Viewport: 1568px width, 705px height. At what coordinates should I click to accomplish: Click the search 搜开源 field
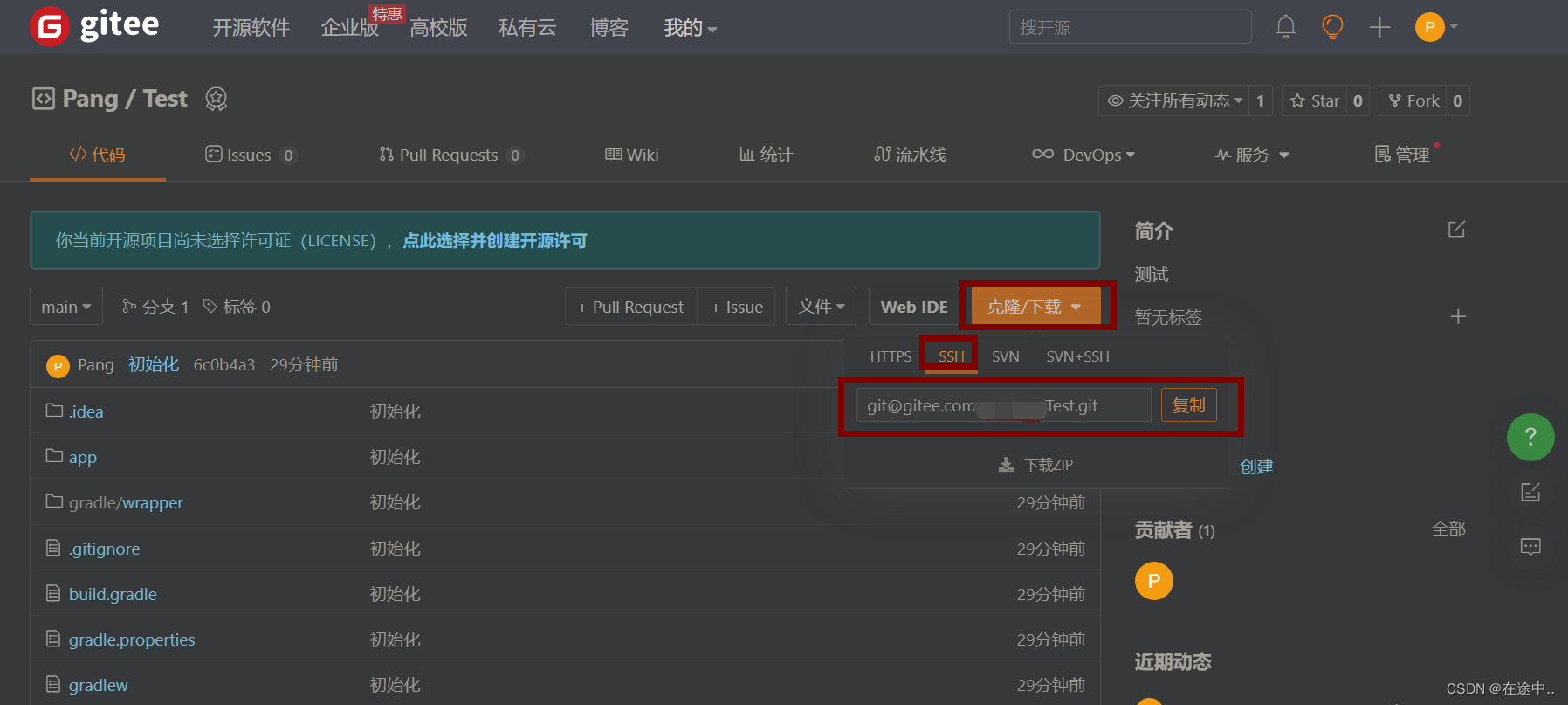pos(1130,27)
